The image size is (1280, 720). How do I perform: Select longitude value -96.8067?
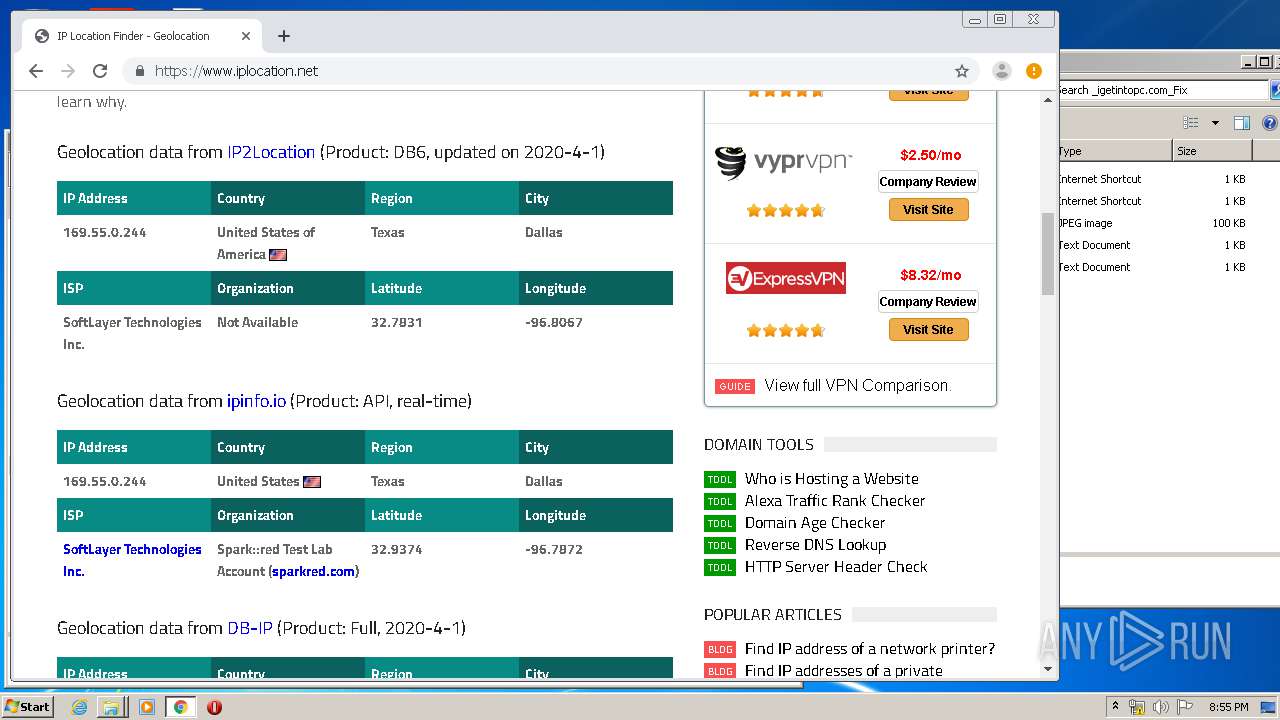554,322
